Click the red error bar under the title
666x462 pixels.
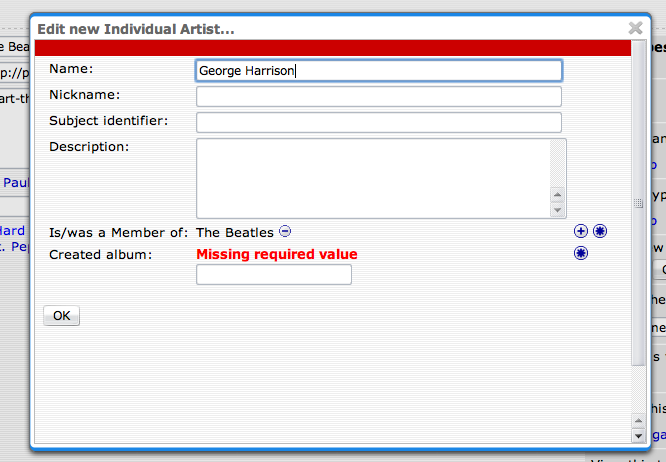pos(332,48)
